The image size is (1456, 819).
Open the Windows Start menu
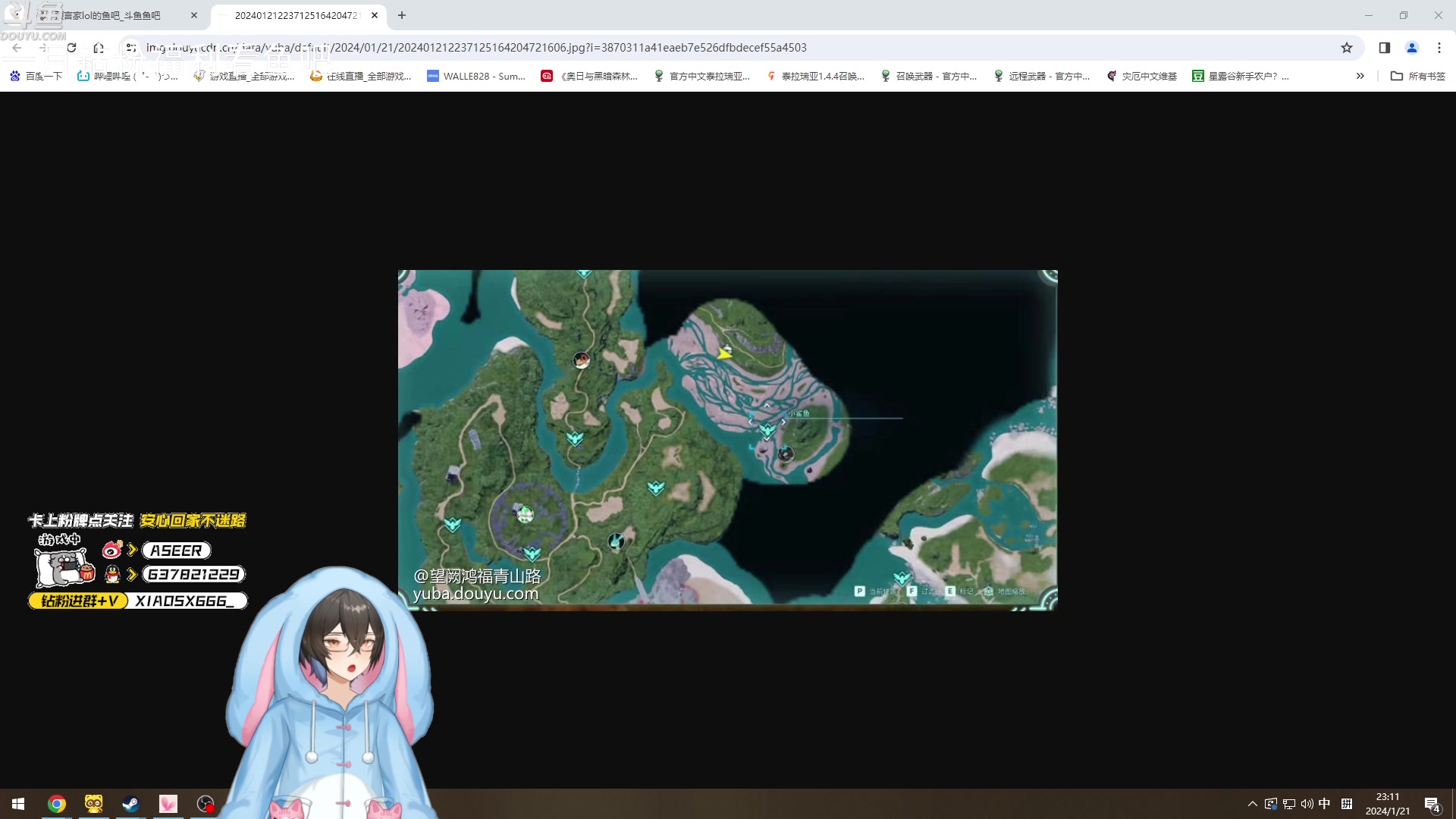pos(18,804)
